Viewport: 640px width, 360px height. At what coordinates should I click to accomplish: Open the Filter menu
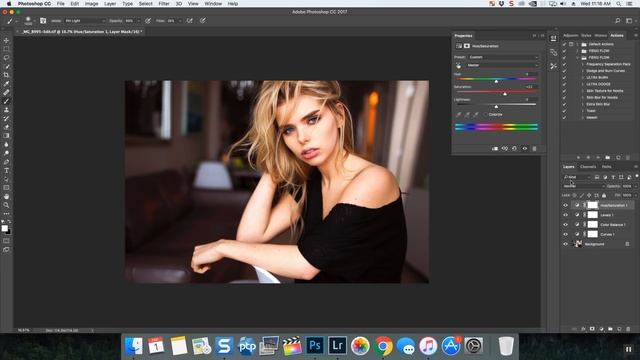[x=164, y=4]
